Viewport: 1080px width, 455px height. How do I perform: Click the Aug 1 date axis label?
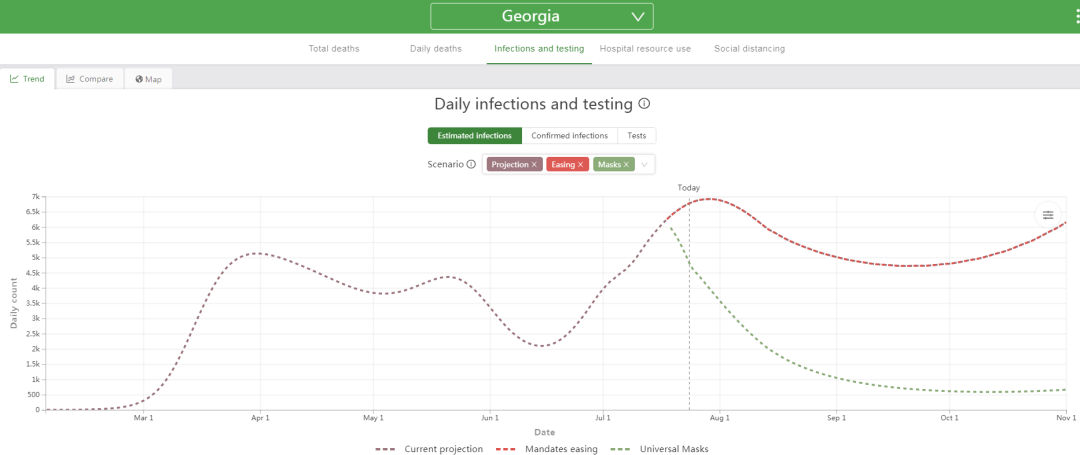[720, 417]
